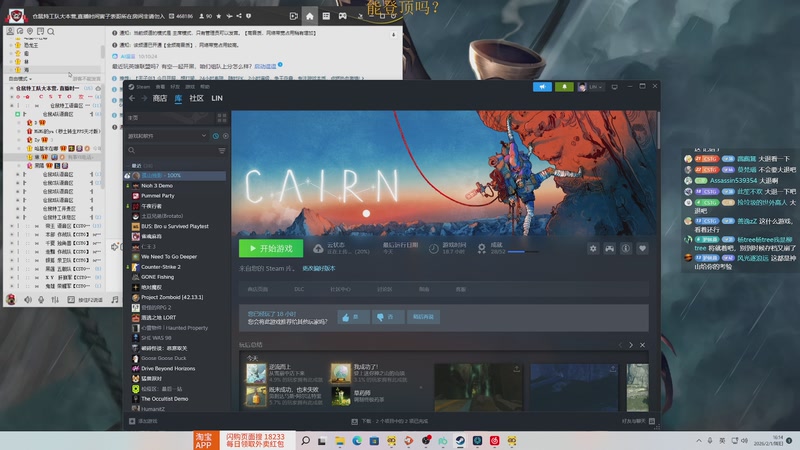
Task: Click the library search magnifier field
Action: 132,151
